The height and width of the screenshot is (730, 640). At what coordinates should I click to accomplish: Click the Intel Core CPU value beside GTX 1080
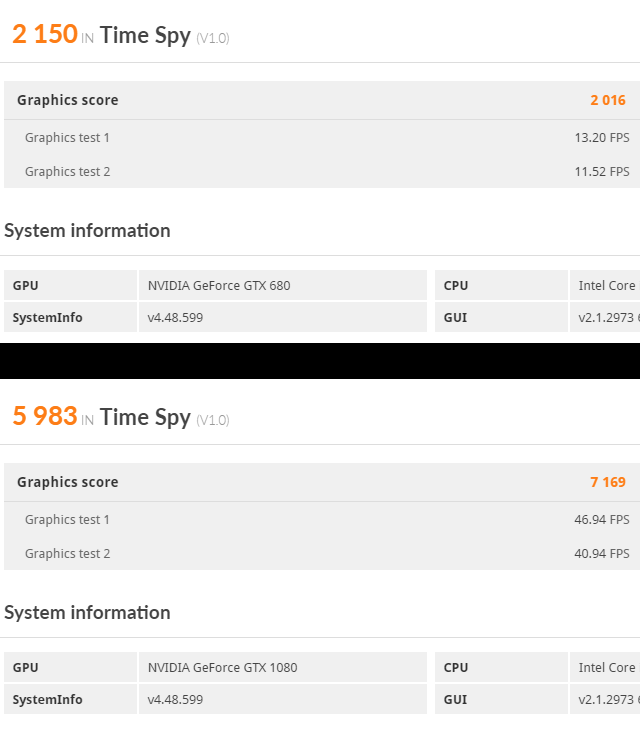pyautogui.click(x=607, y=667)
